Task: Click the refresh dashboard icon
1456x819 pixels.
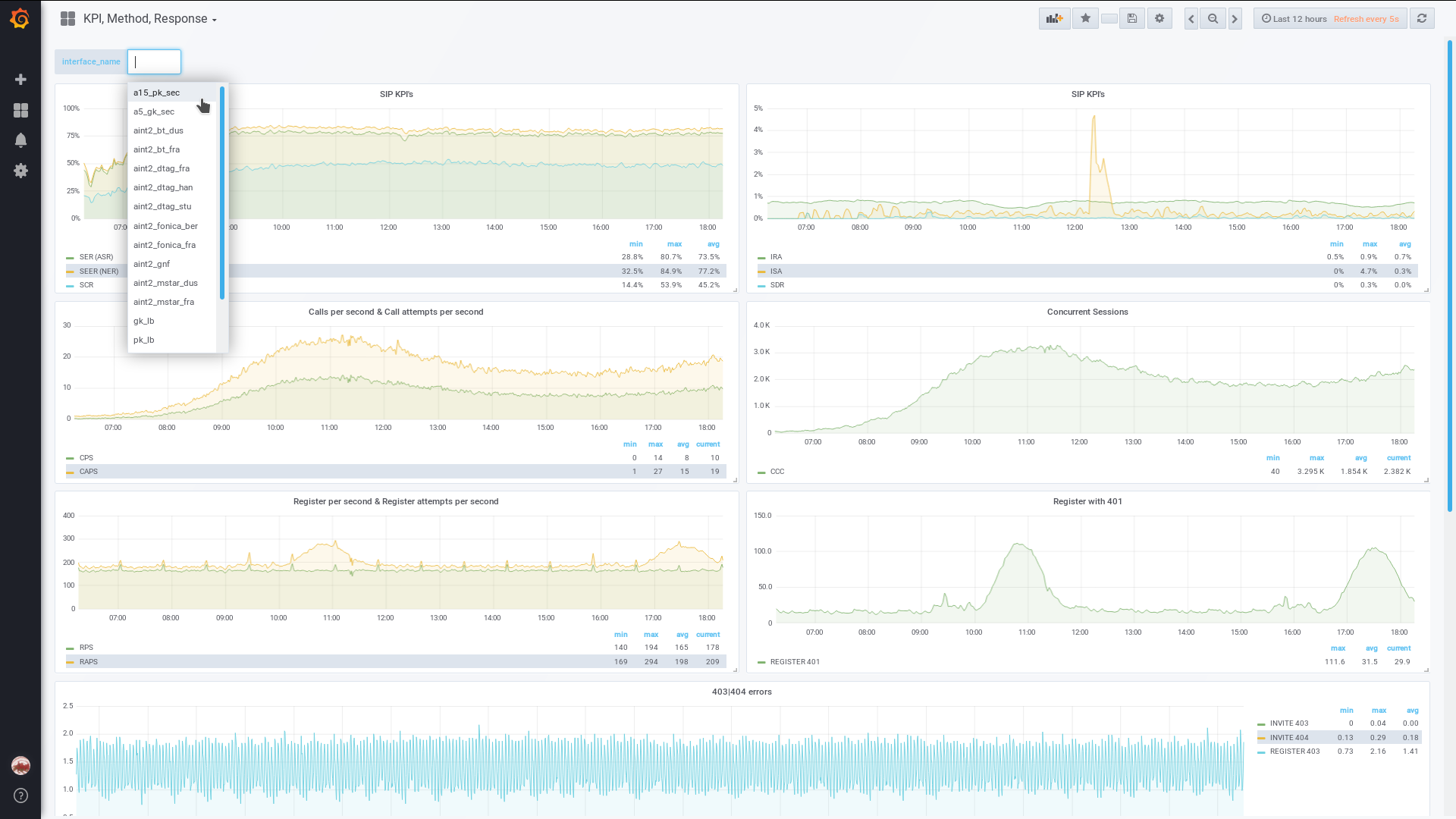Action: tap(1422, 19)
